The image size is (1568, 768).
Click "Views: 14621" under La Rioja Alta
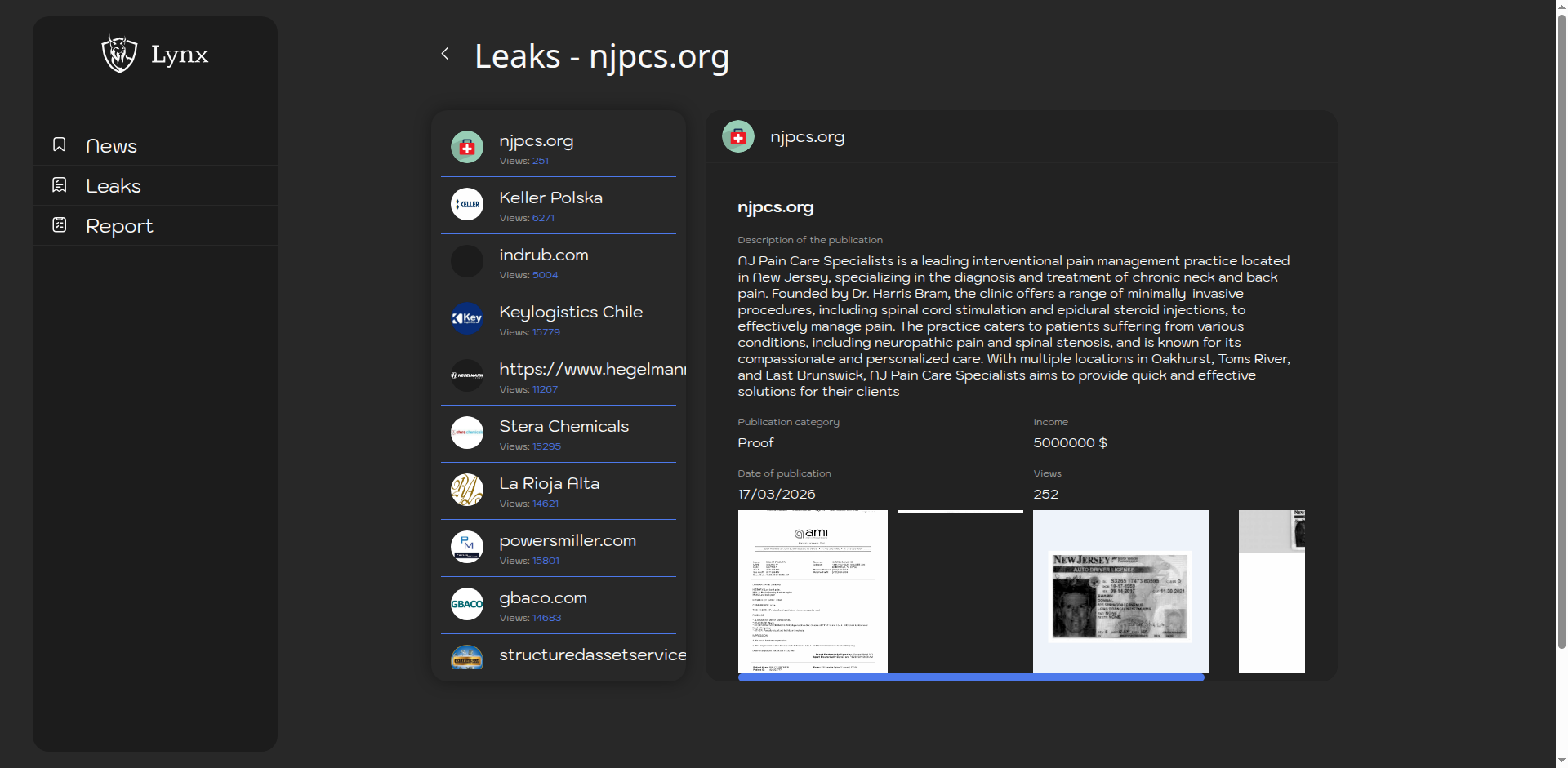coord(529,504)
